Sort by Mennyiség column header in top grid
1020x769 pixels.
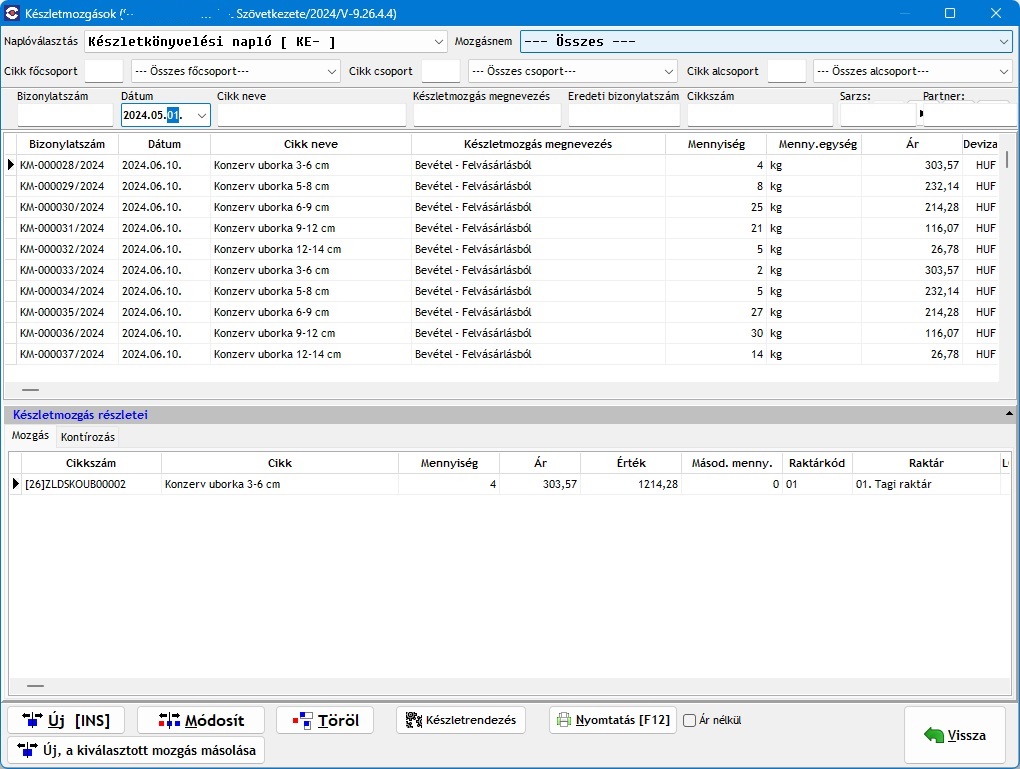(x=716, y=144)
